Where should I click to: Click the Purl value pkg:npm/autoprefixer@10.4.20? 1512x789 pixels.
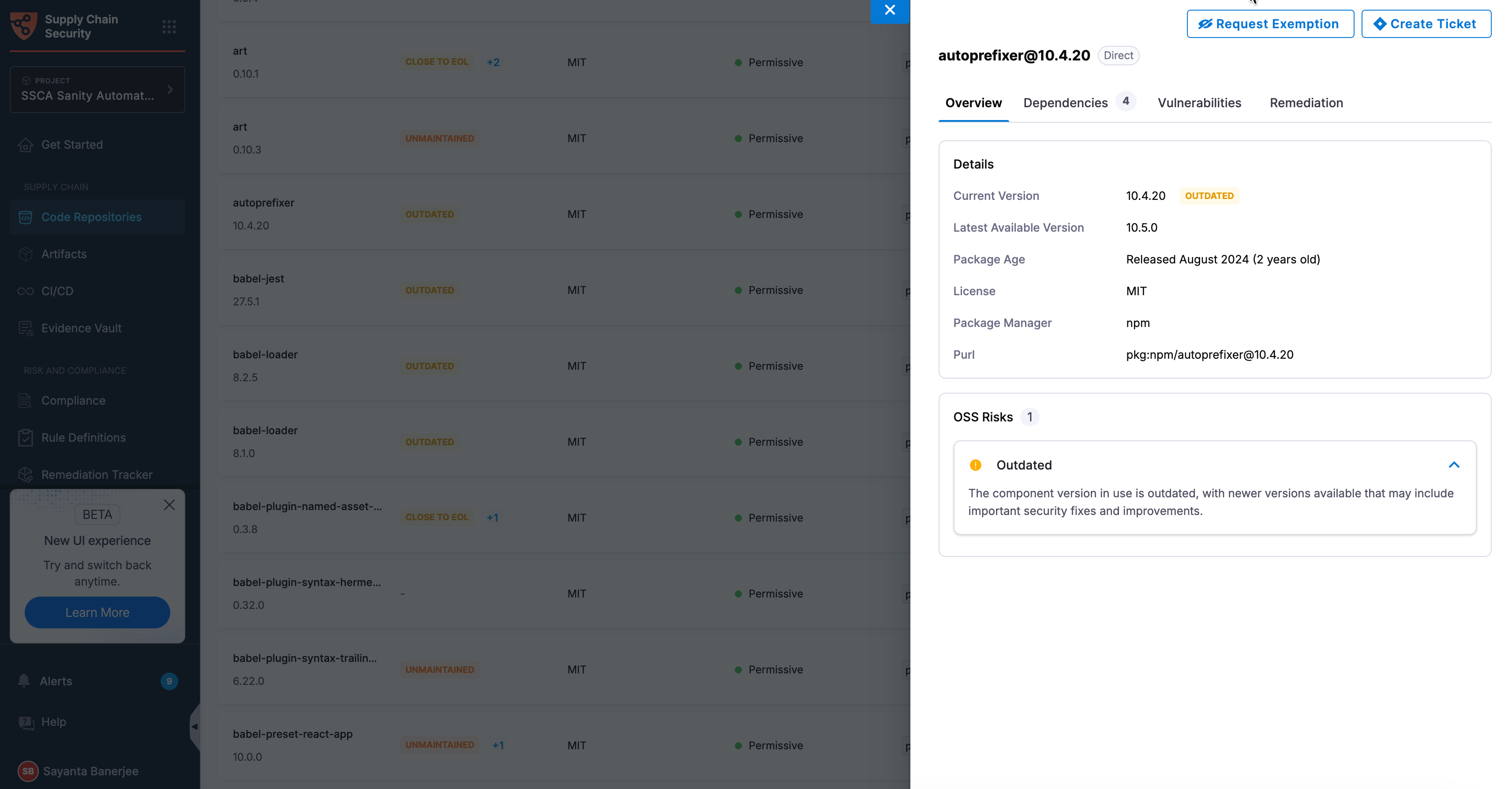coord(1209,355)
